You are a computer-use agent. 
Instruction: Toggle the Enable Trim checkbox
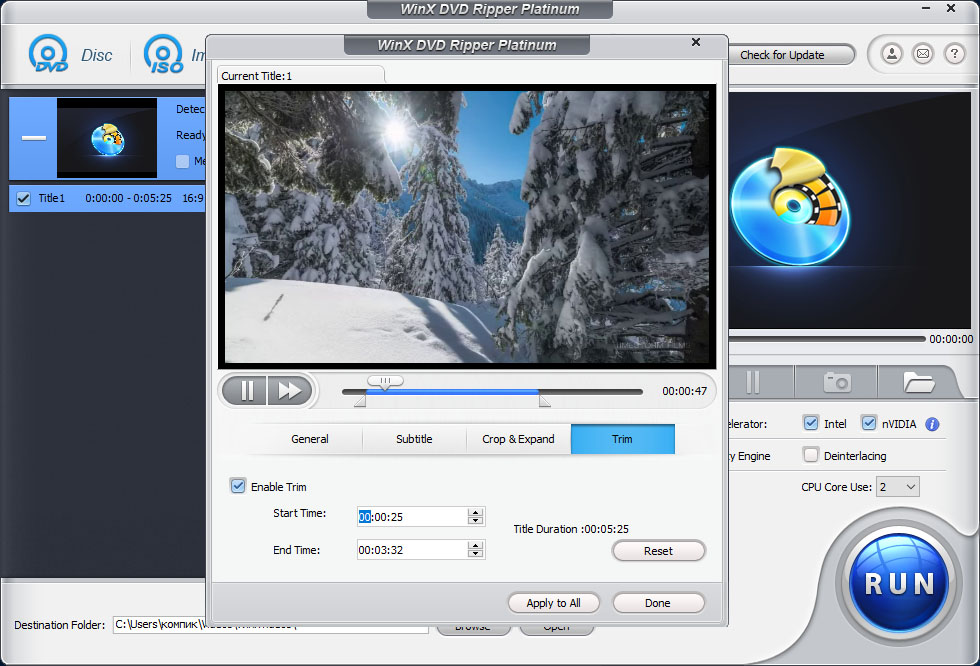pos(238,486)
